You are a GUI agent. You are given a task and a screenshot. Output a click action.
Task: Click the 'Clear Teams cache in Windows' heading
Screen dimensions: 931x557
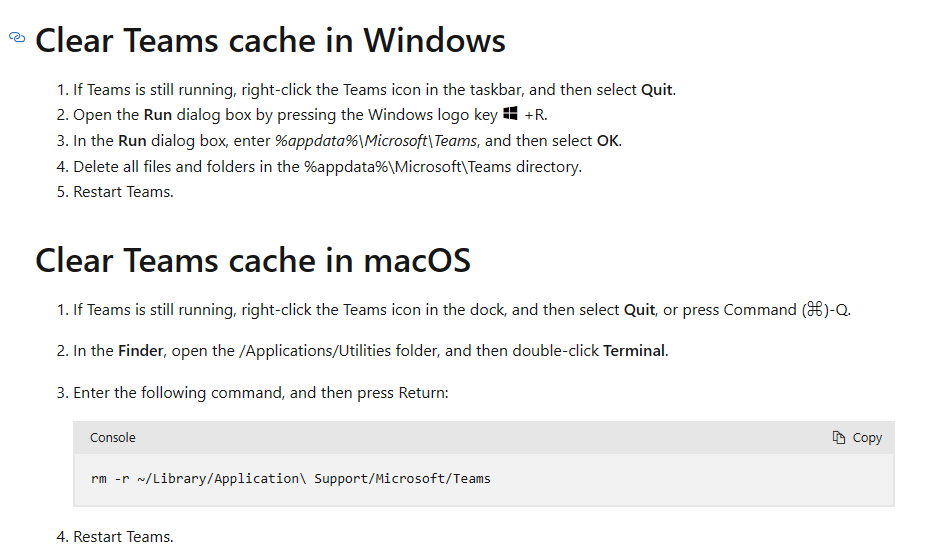[270, 40]
